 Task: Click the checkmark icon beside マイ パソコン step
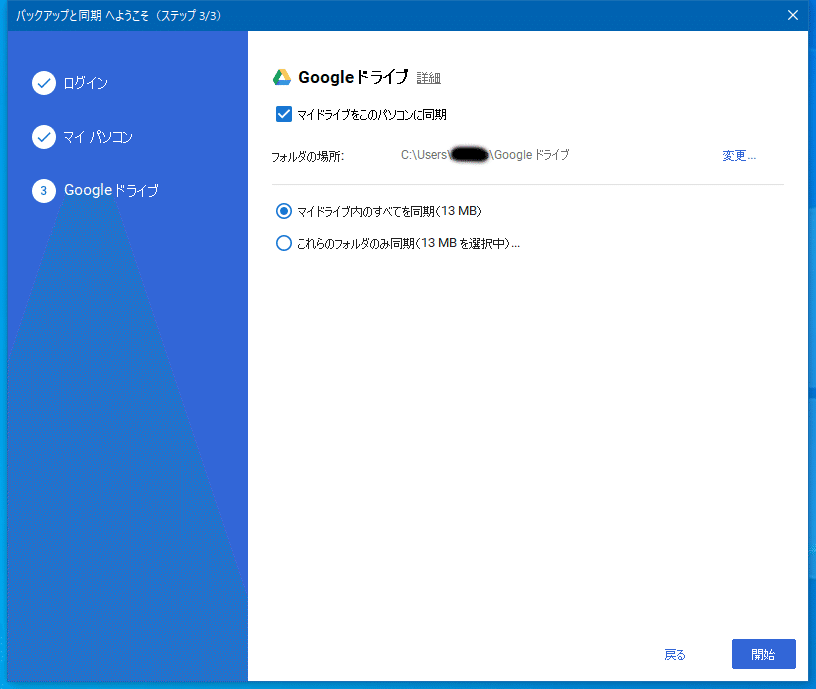44,136
